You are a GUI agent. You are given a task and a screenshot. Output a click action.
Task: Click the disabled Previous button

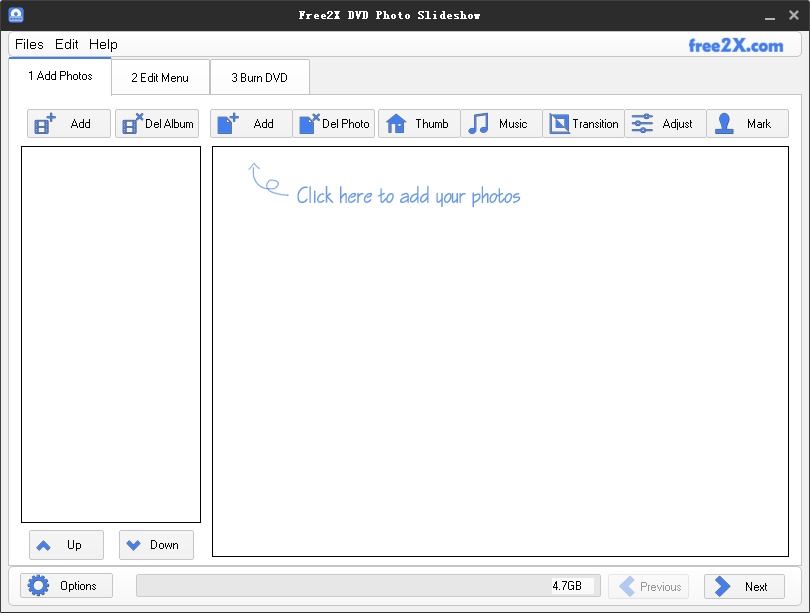tap(648, 587)
